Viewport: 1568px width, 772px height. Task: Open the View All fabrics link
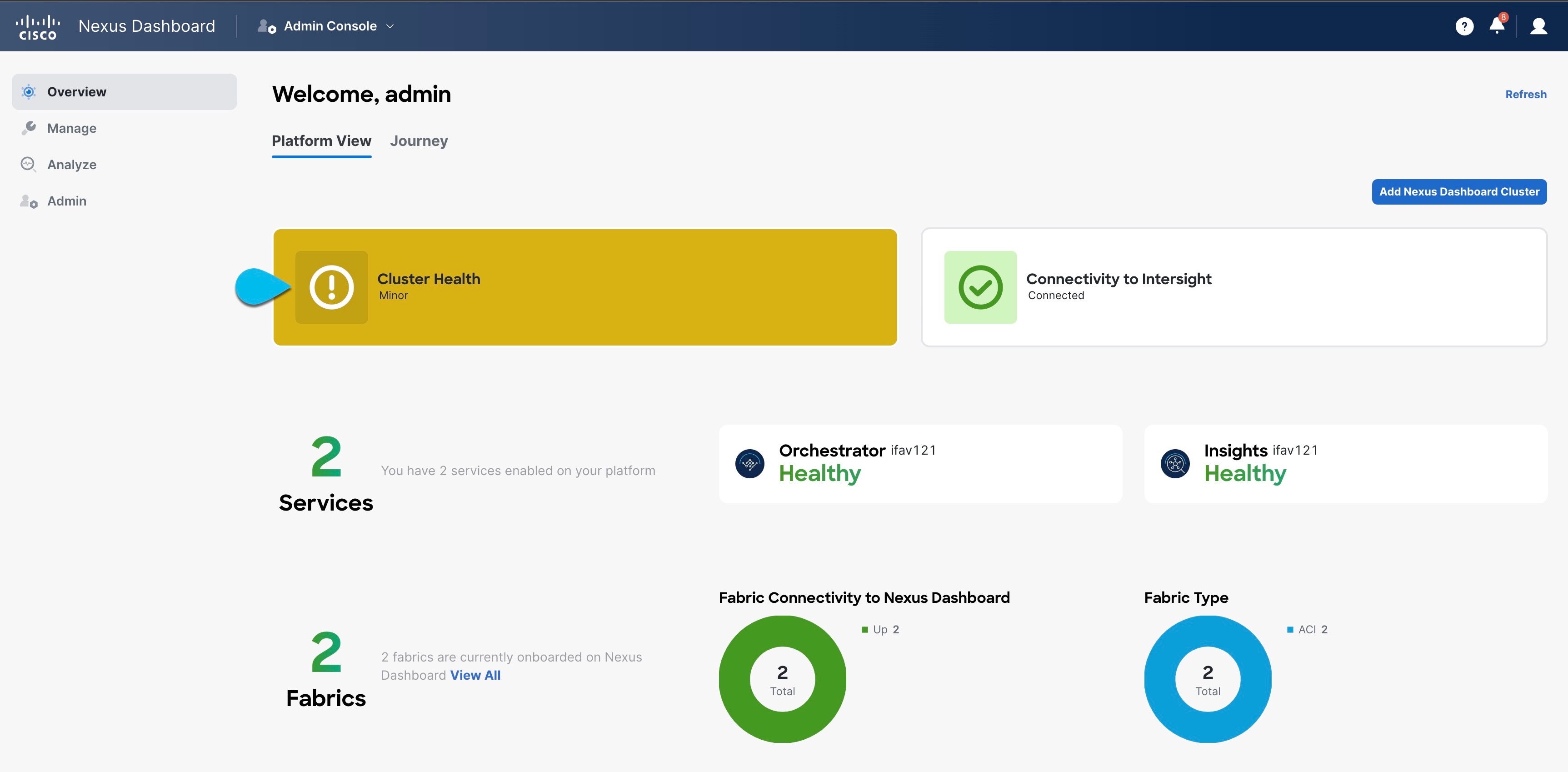coord(475,675)
